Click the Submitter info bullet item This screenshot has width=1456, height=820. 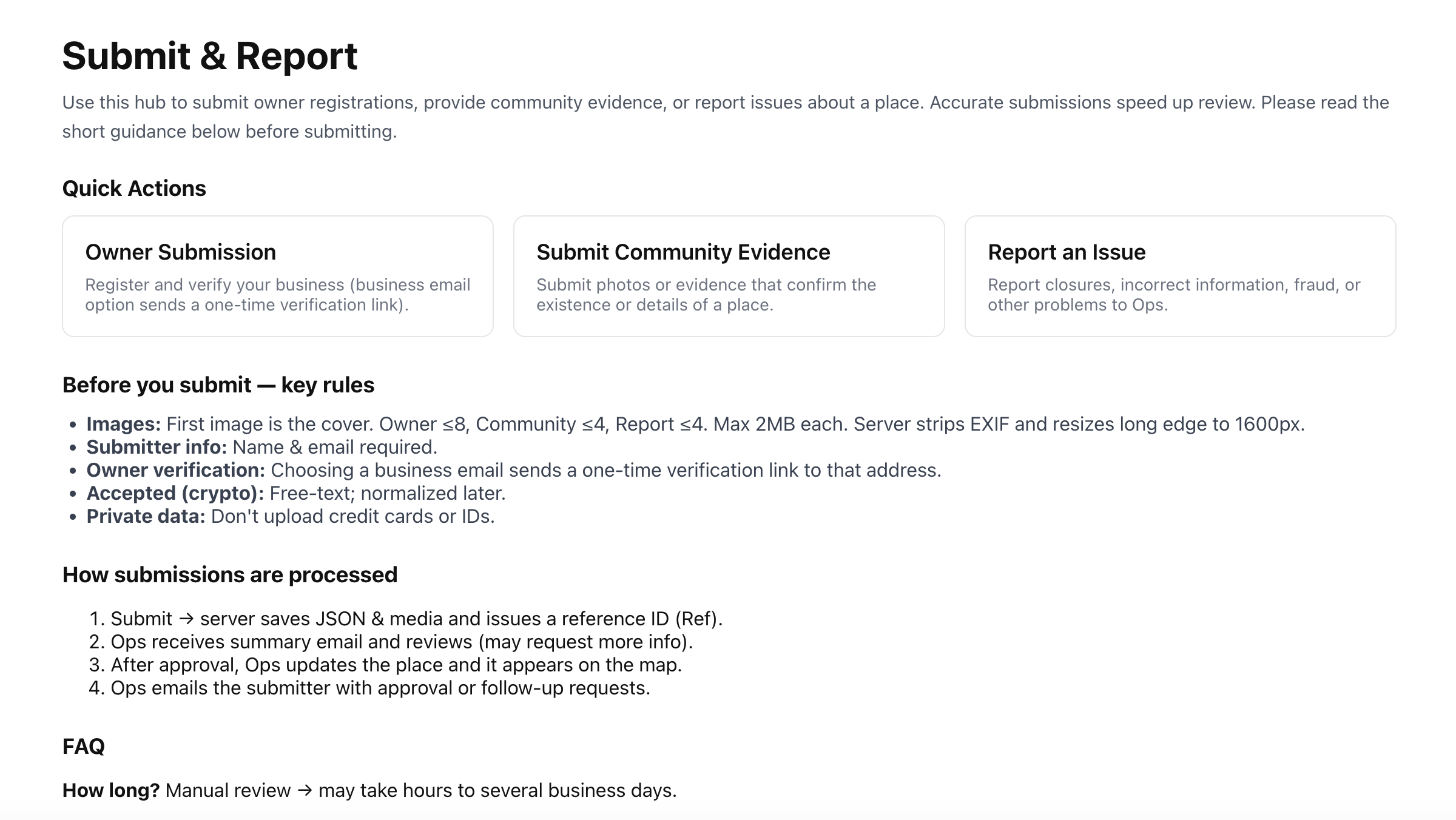(x=261, y=447)
